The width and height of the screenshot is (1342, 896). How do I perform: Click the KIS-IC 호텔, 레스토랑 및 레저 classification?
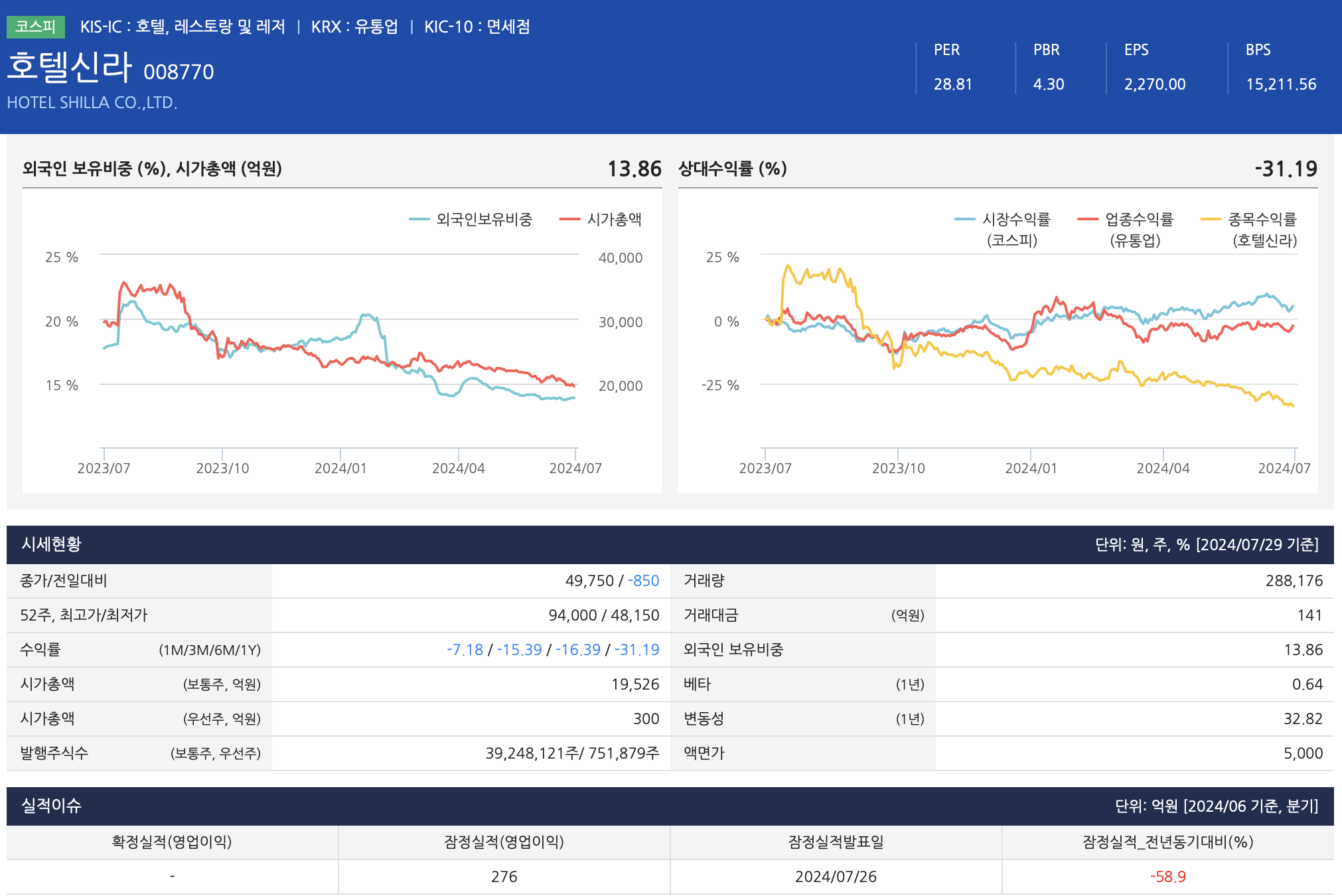pyautogui.click(x=183, y=27)
